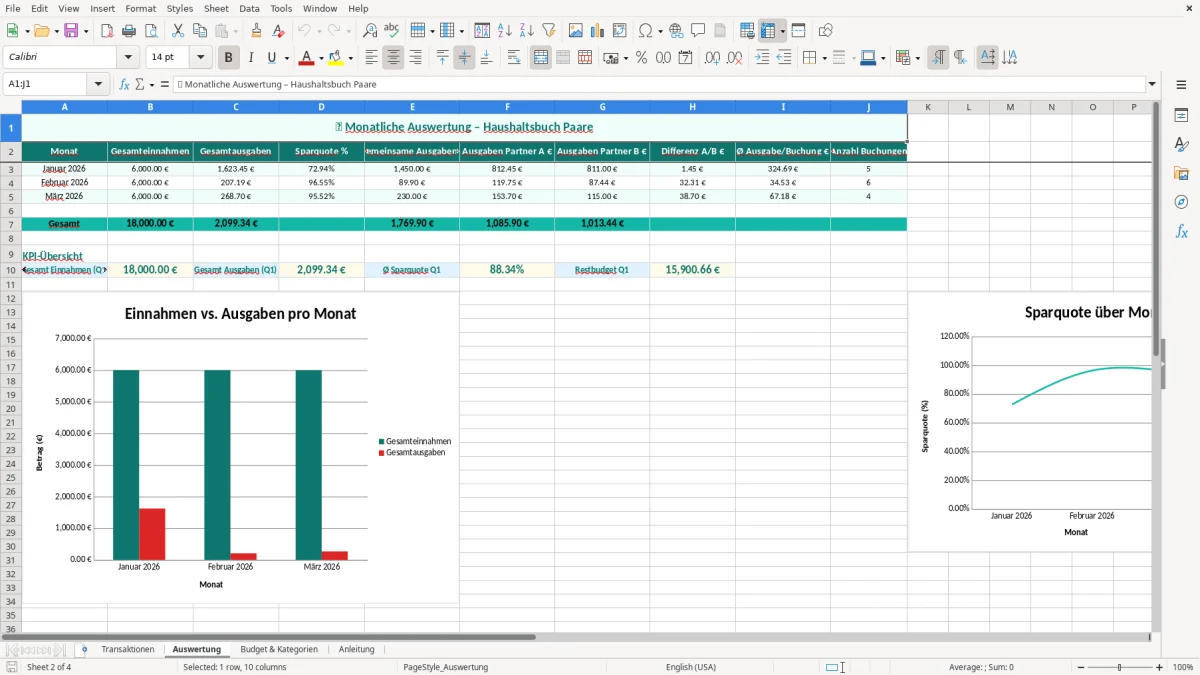This screenshot has height=675, width=1200.
Task: Switch to the Transaktionen sheet tab
Action: coord(128,649)
